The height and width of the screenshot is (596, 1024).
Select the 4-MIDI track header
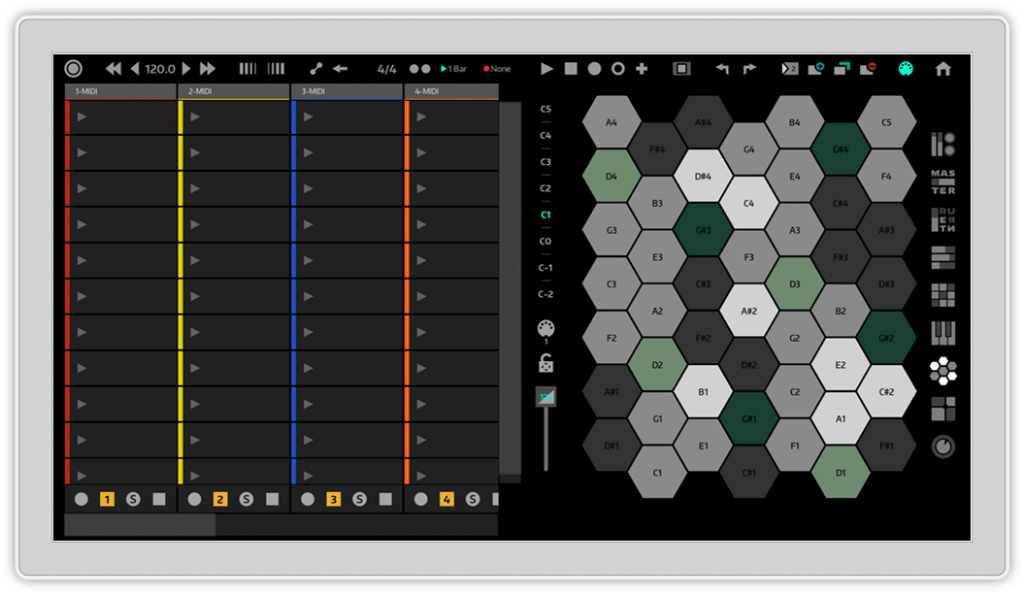(451, 92)
